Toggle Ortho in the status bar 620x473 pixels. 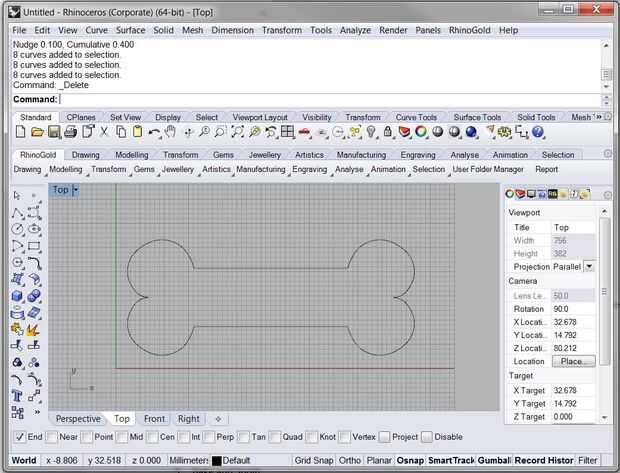click(x=350, y=460)
